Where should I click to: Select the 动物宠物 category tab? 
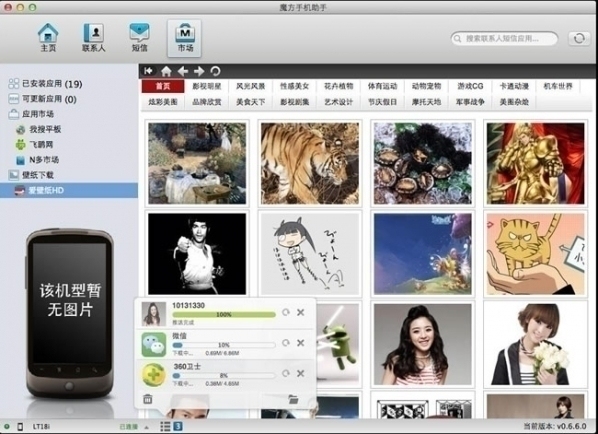tap(426, 86)
